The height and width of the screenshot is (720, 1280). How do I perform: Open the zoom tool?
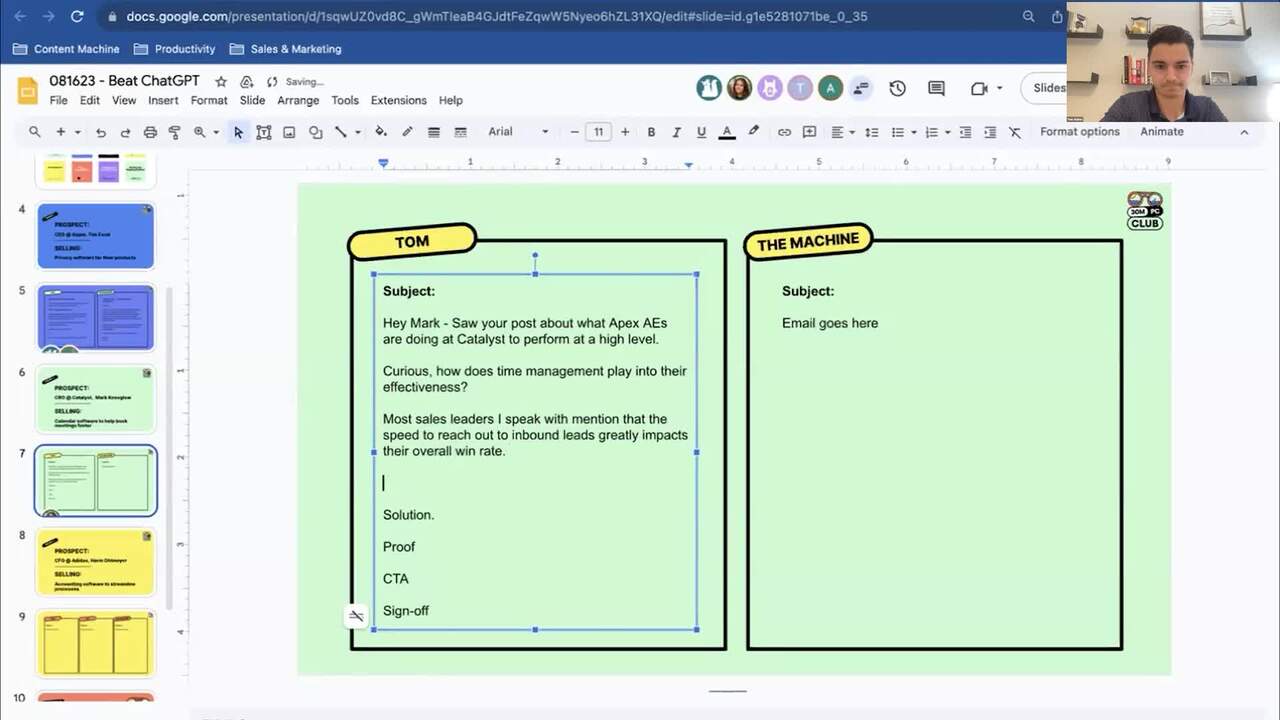coord(200,132)
